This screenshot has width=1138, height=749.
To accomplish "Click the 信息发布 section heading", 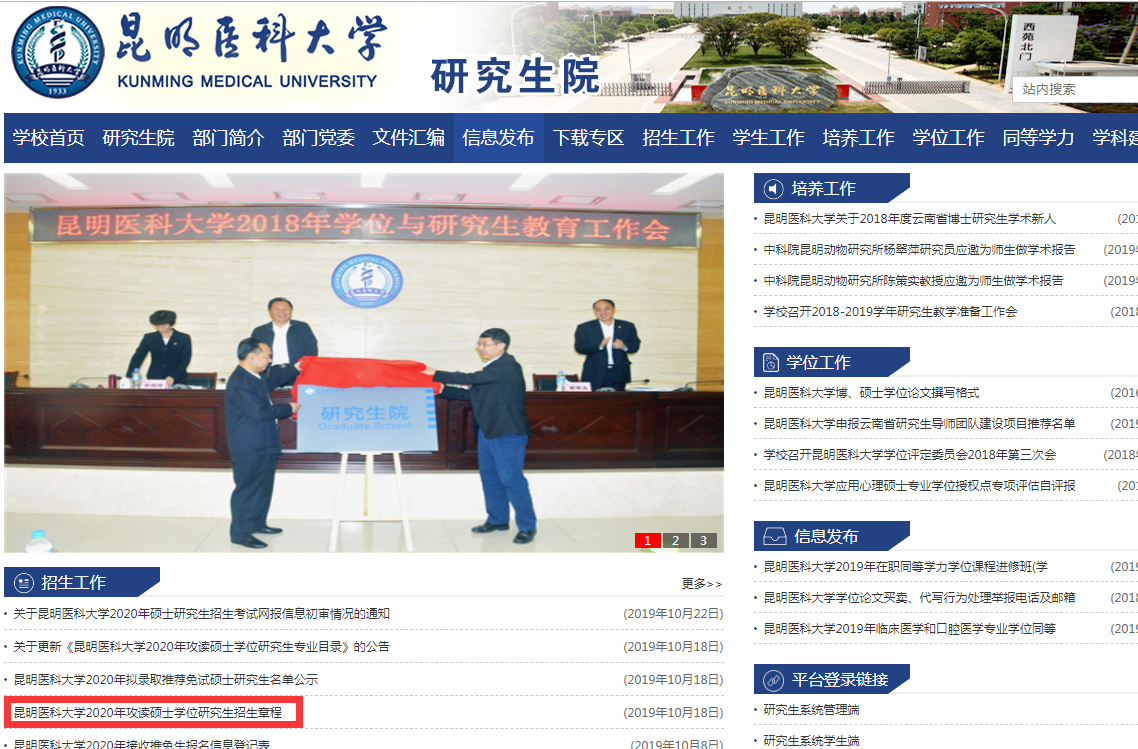I will 826,536.
